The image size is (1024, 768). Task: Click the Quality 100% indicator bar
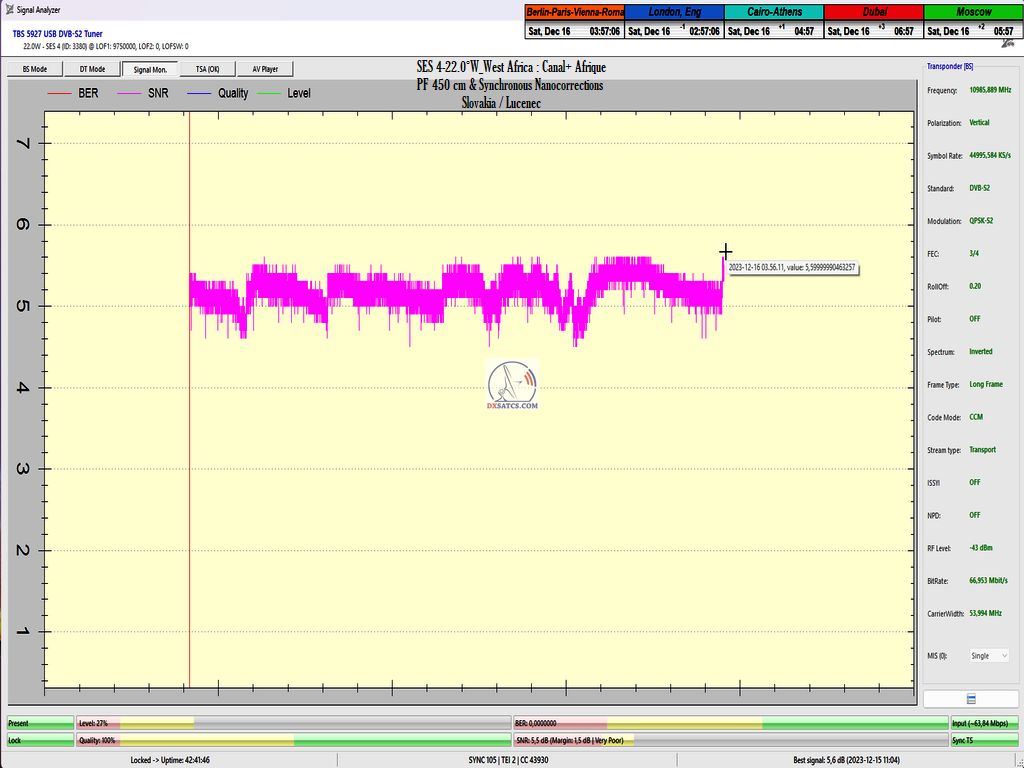[292, 741]
